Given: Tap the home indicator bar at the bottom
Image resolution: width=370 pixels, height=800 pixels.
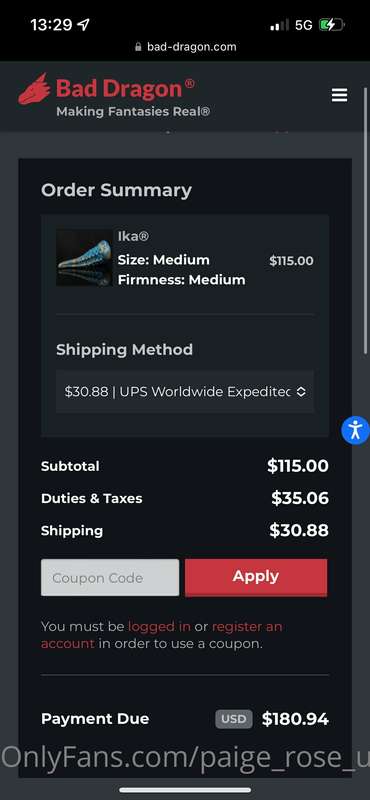Looking at the screenshot, I should pyautogui.click(x=185, y=790).
